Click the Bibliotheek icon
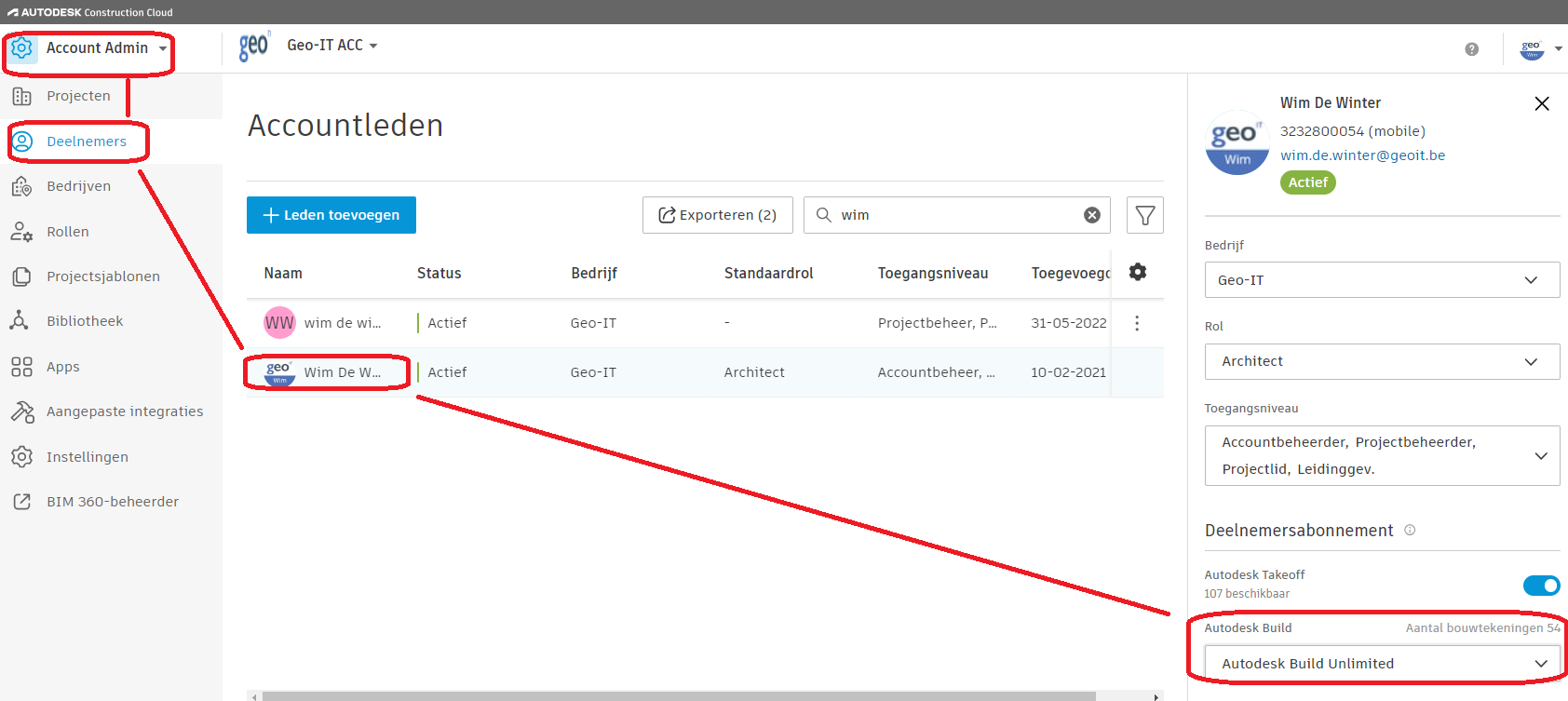The width and height of the screenshot is (1568, 701). point(19,321)
